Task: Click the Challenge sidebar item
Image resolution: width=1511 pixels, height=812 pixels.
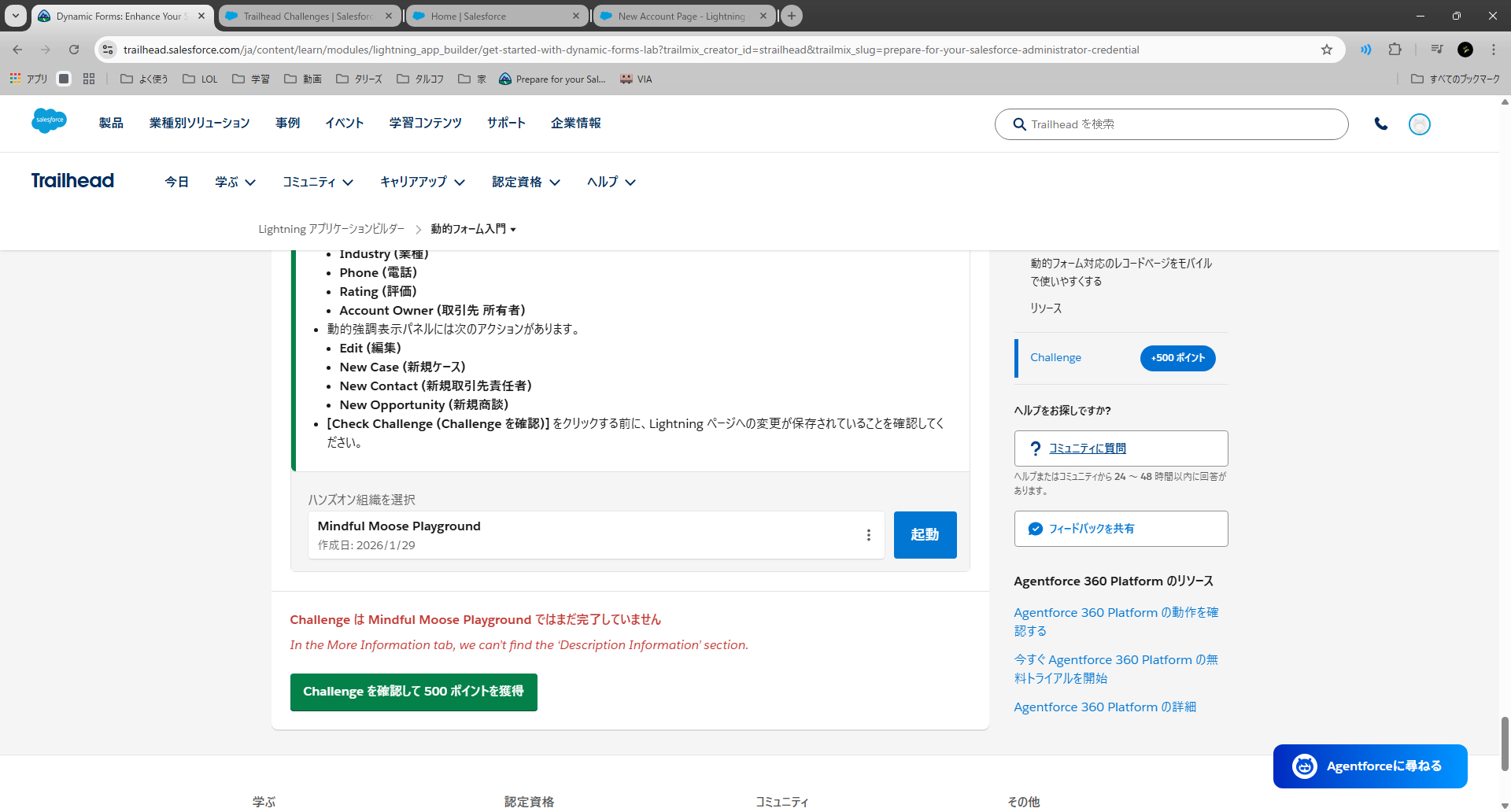Action: point(1055,357)
